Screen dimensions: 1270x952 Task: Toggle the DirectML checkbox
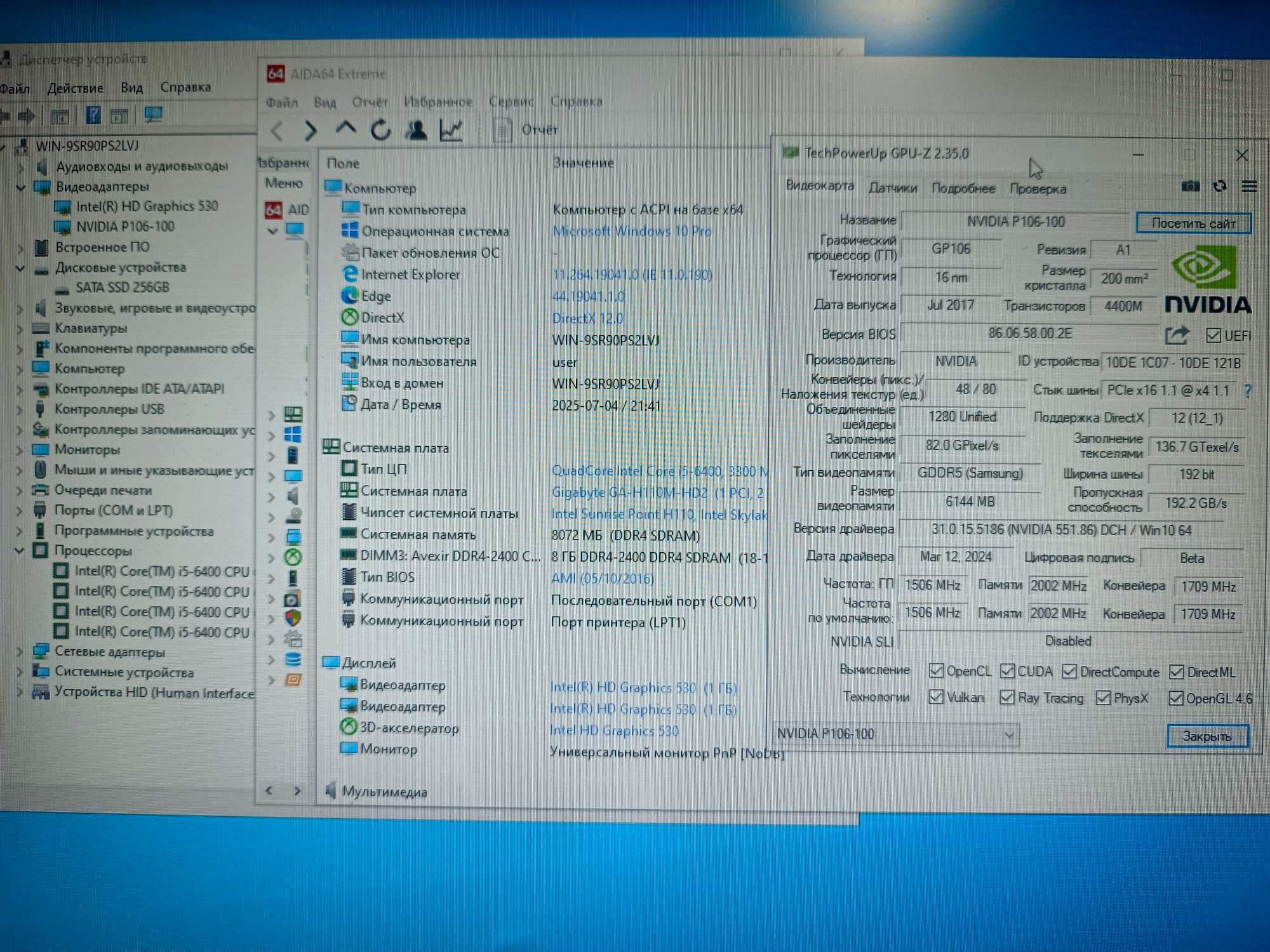[1177, 671]
